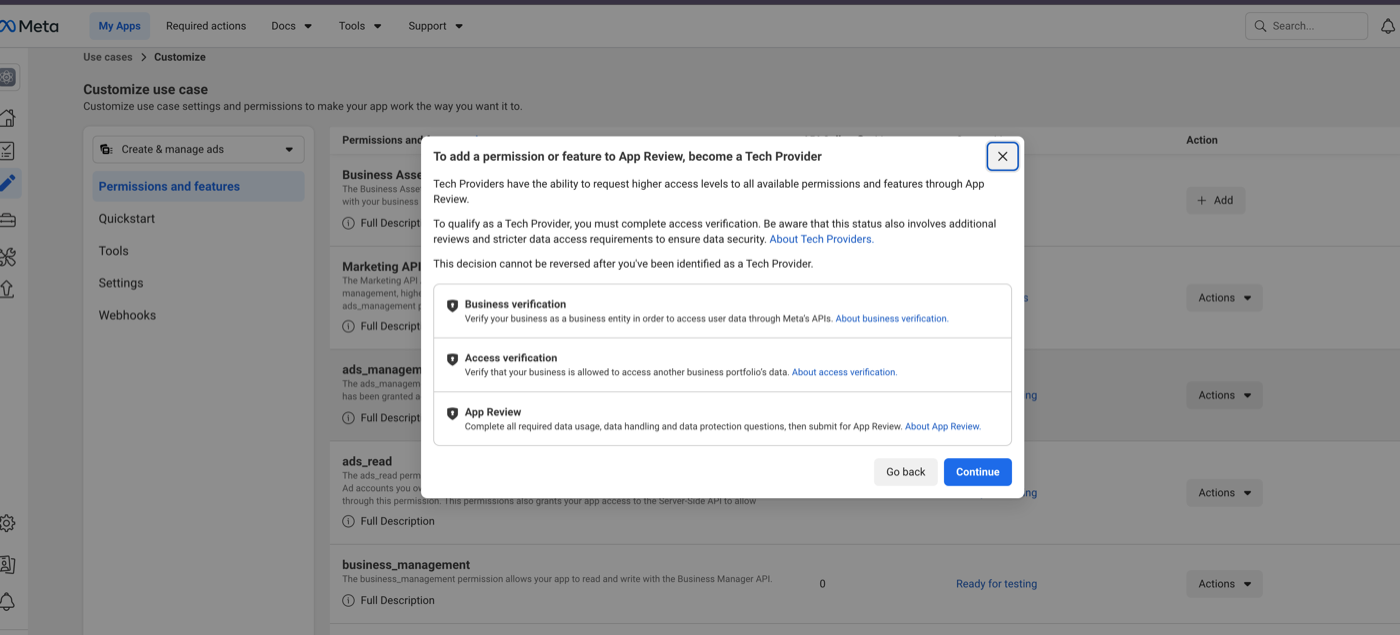The width and height of the screenshot is (1400, 635).
Task: Open Full Description for business_management
Action: [397, 600]
